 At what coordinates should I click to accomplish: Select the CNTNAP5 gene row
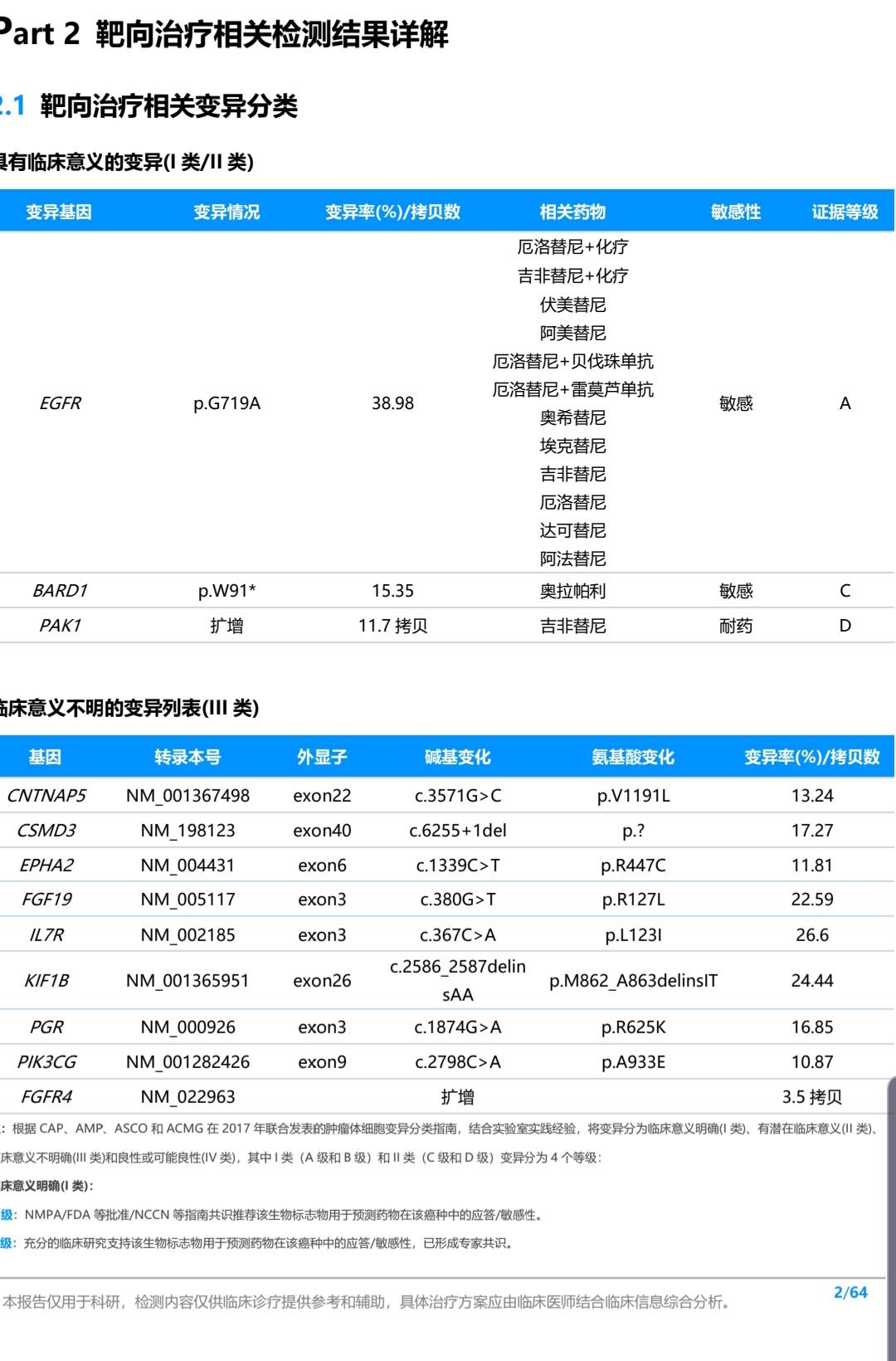point(447,796)
